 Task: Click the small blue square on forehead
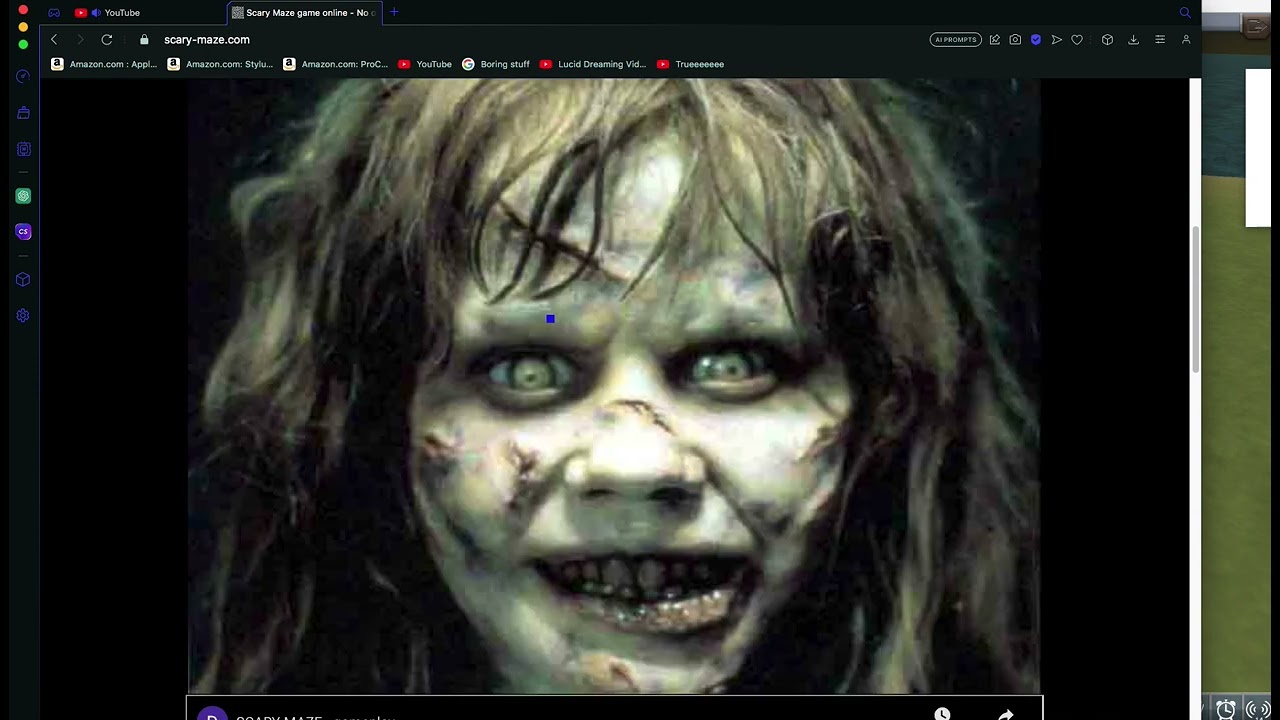tap(550, 319)
